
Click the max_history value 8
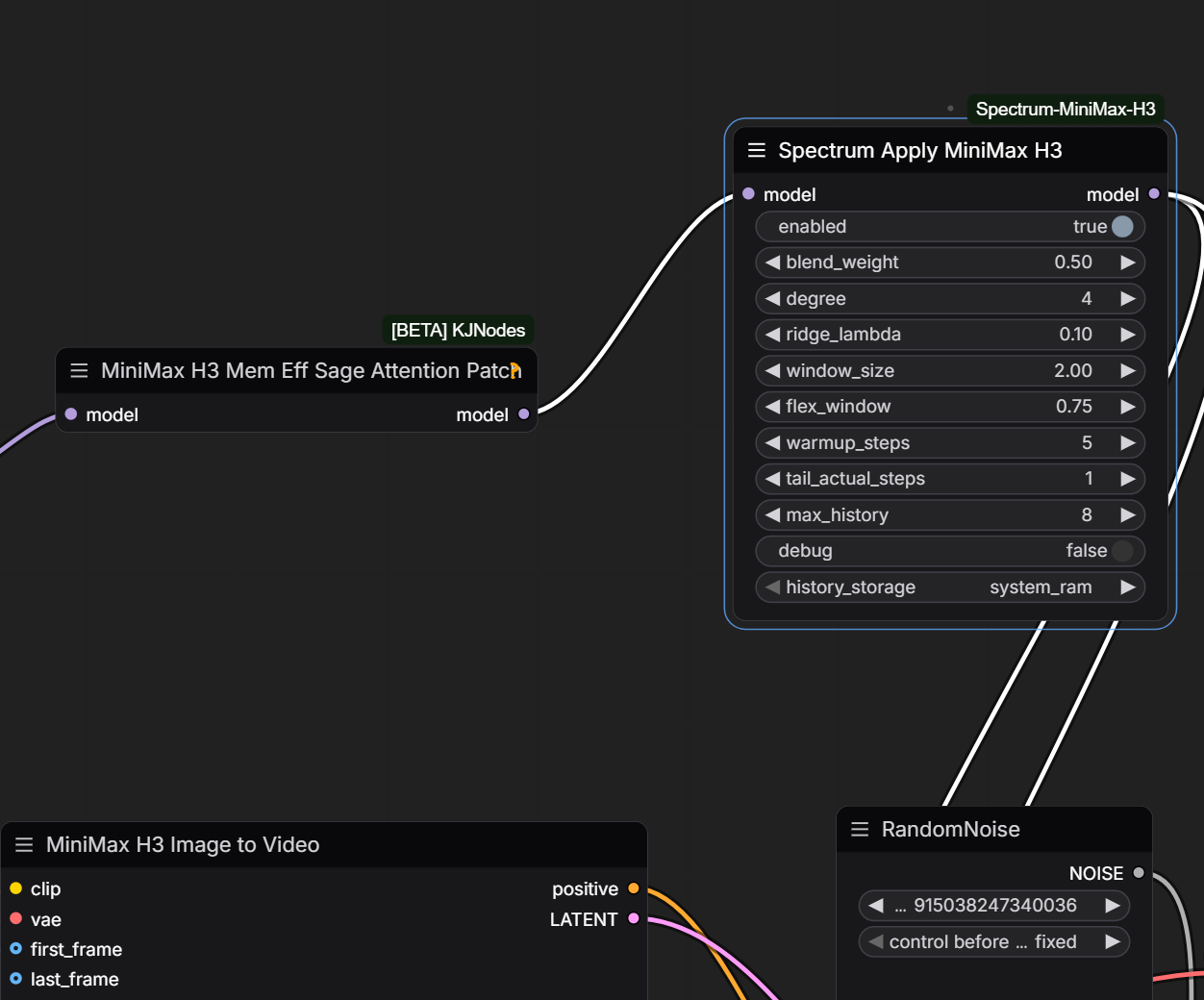(1087, 514)
